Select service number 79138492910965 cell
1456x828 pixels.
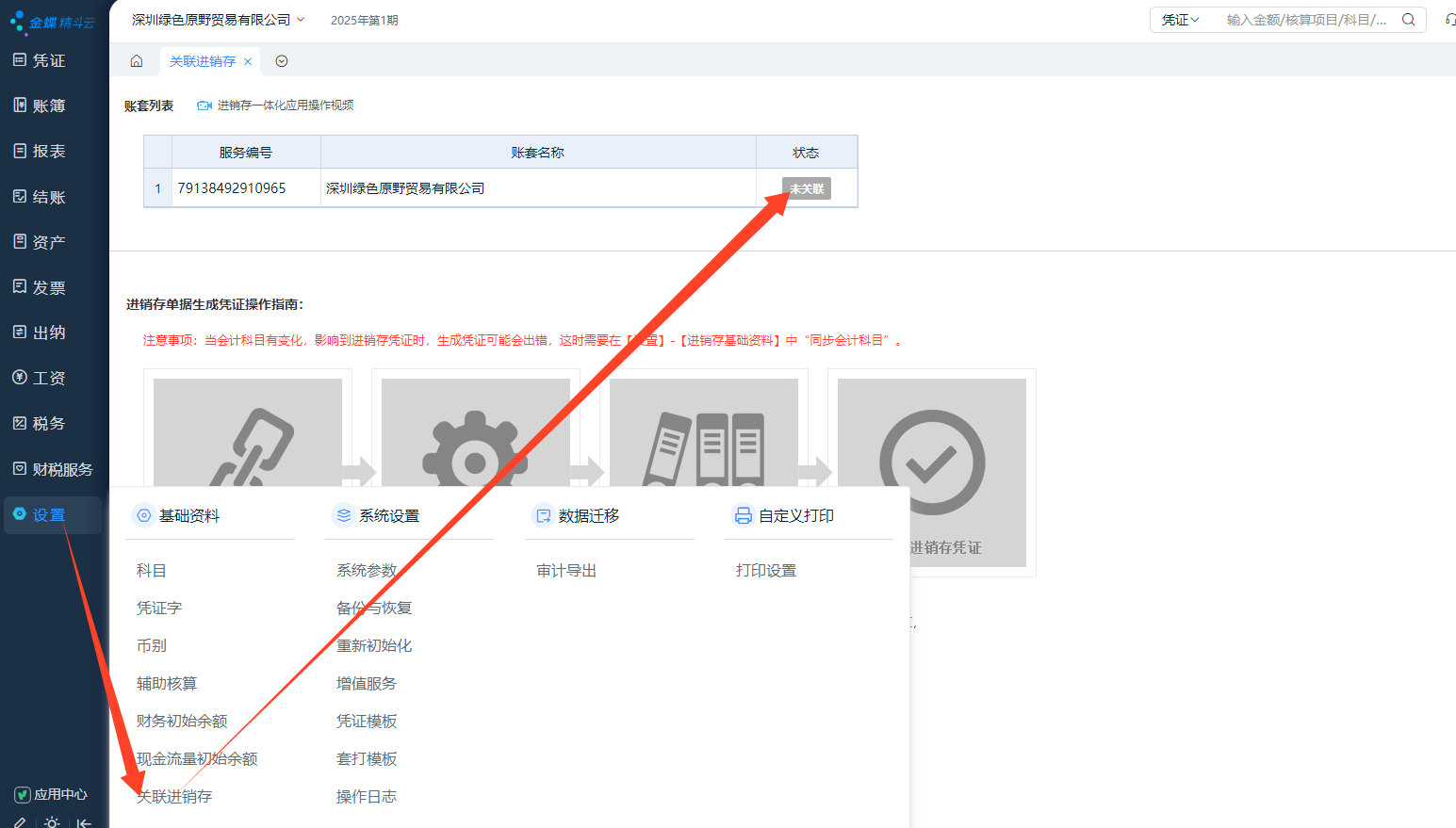coord(246,188)
